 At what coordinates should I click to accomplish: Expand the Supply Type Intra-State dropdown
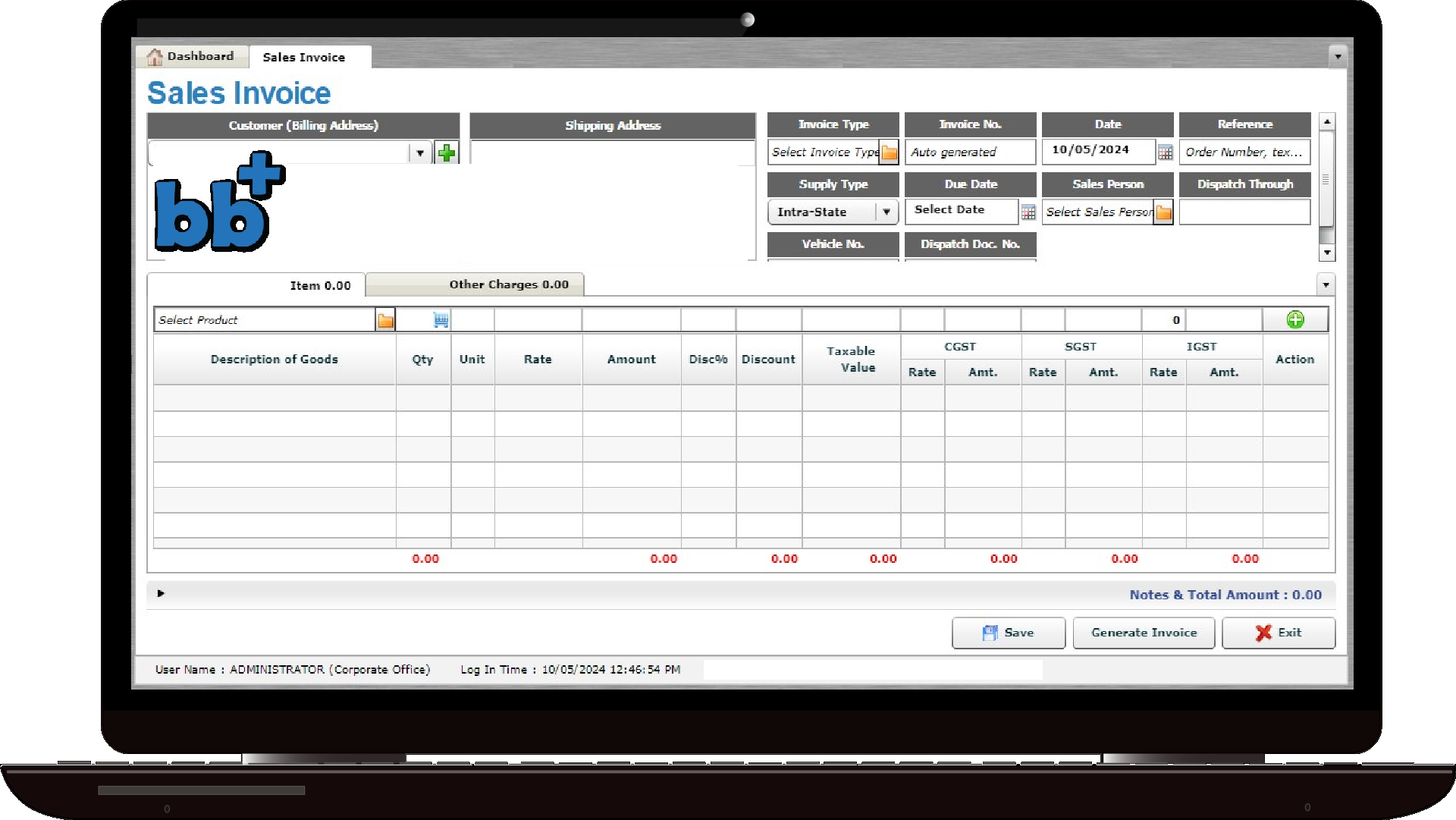click(x=886, y=212)
